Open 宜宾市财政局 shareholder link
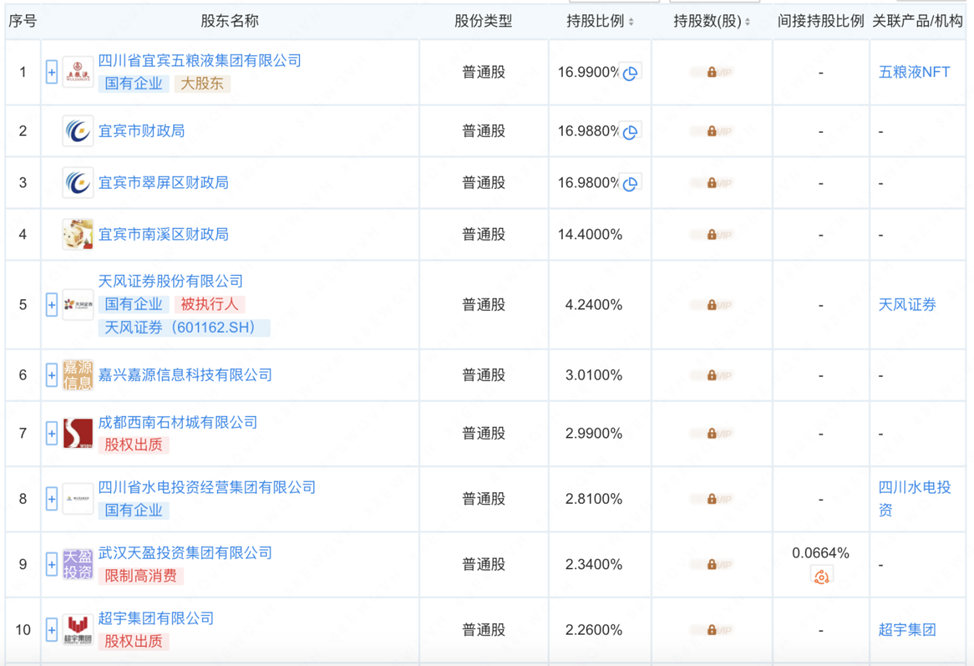This screenshot has height=666, width=974. [142, 131]
